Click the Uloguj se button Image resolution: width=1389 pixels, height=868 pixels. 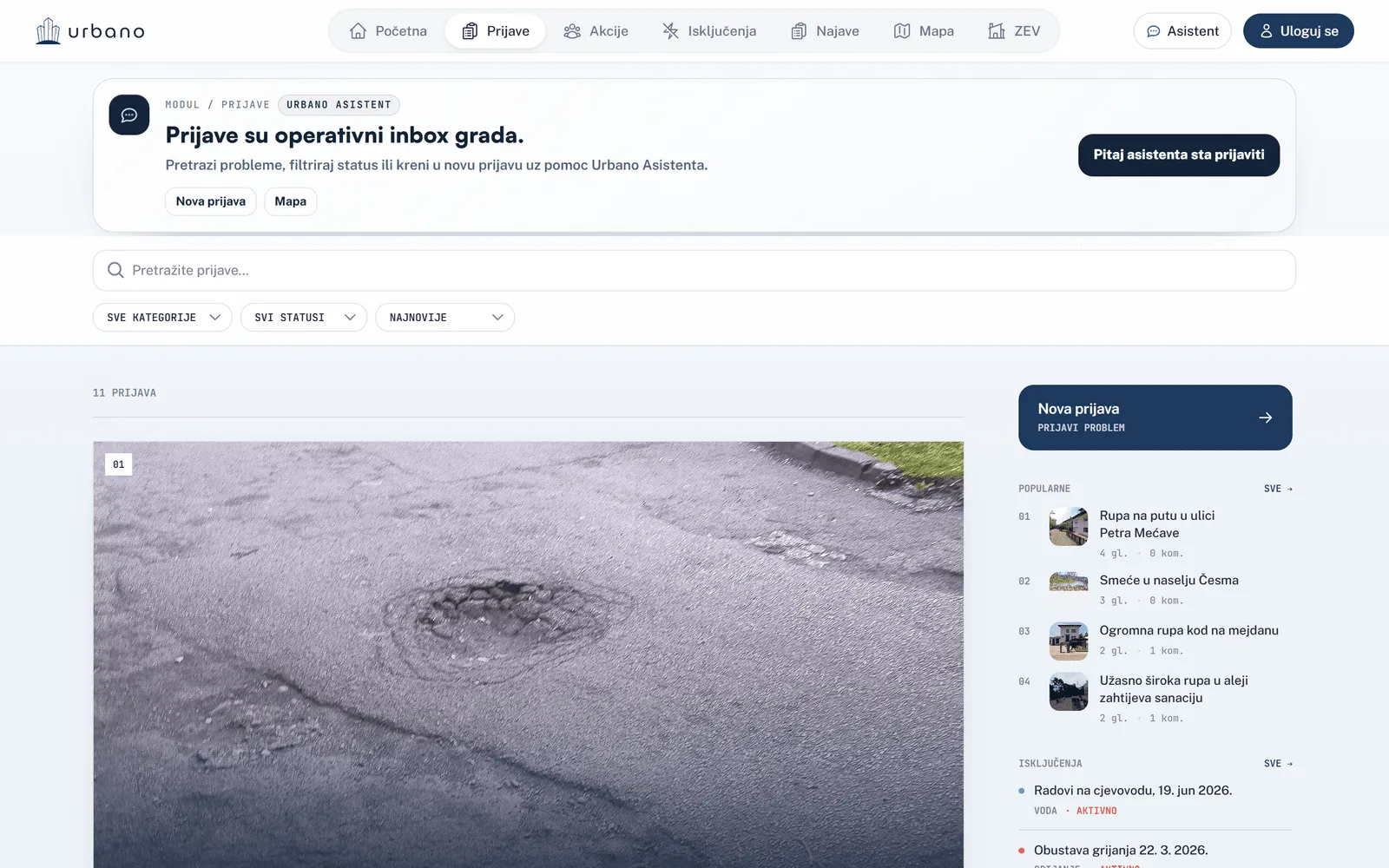point(1299,31)
